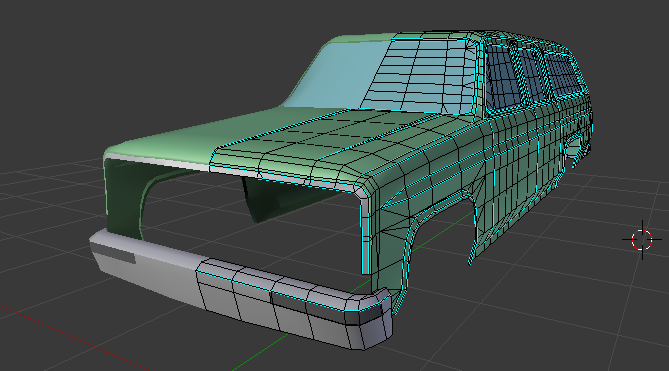This screenshot has width=669, height=371.
Task: Select the rearmost side window glass
Action: point(563,76)
